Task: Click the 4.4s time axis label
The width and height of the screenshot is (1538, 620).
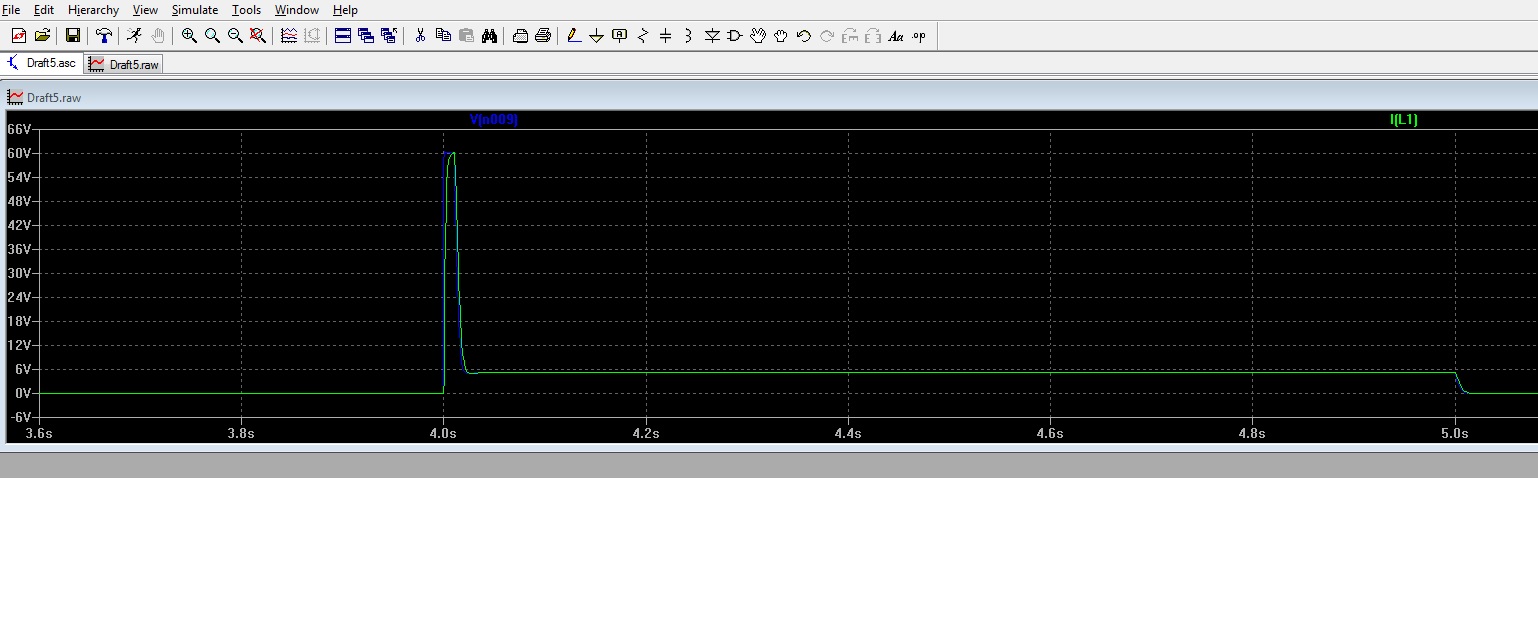Action: pos(848,433)
